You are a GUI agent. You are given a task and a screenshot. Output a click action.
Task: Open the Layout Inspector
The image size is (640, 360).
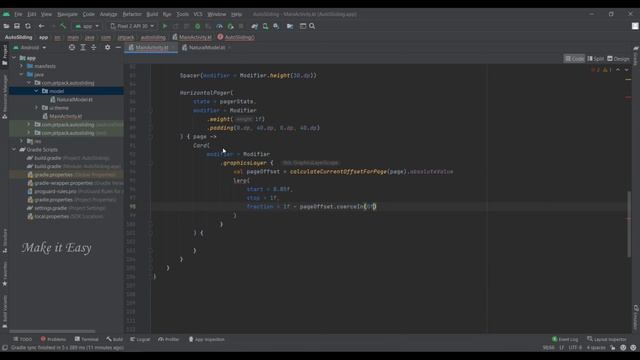607,339
